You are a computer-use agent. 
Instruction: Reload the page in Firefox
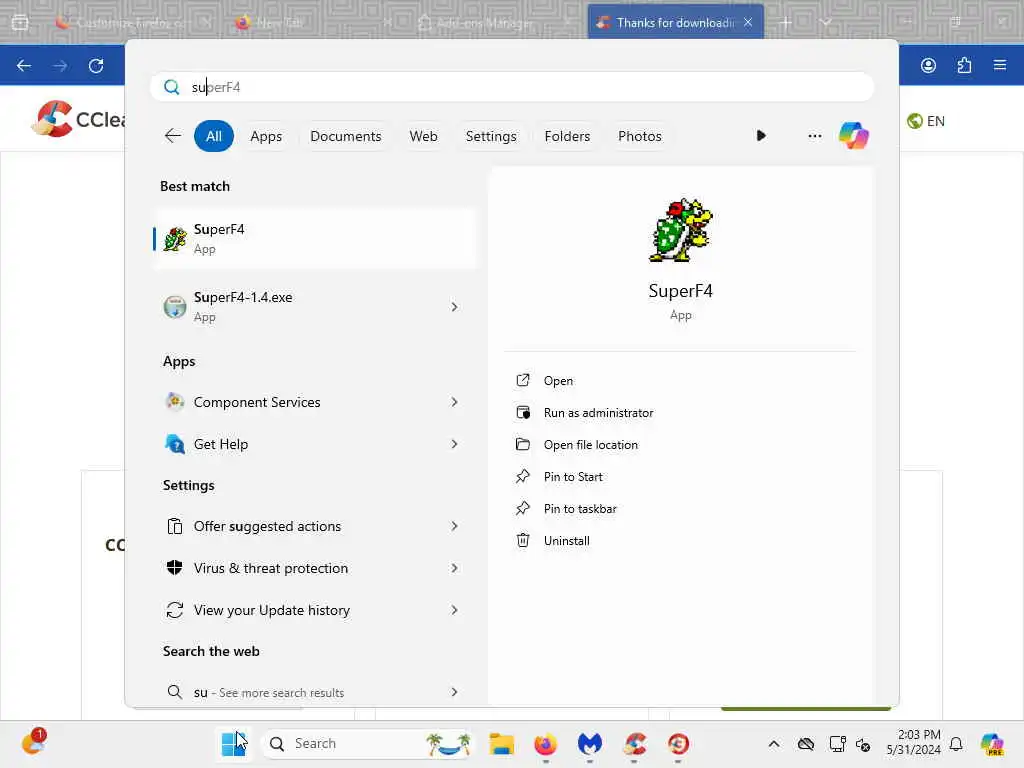click(96, 65)
